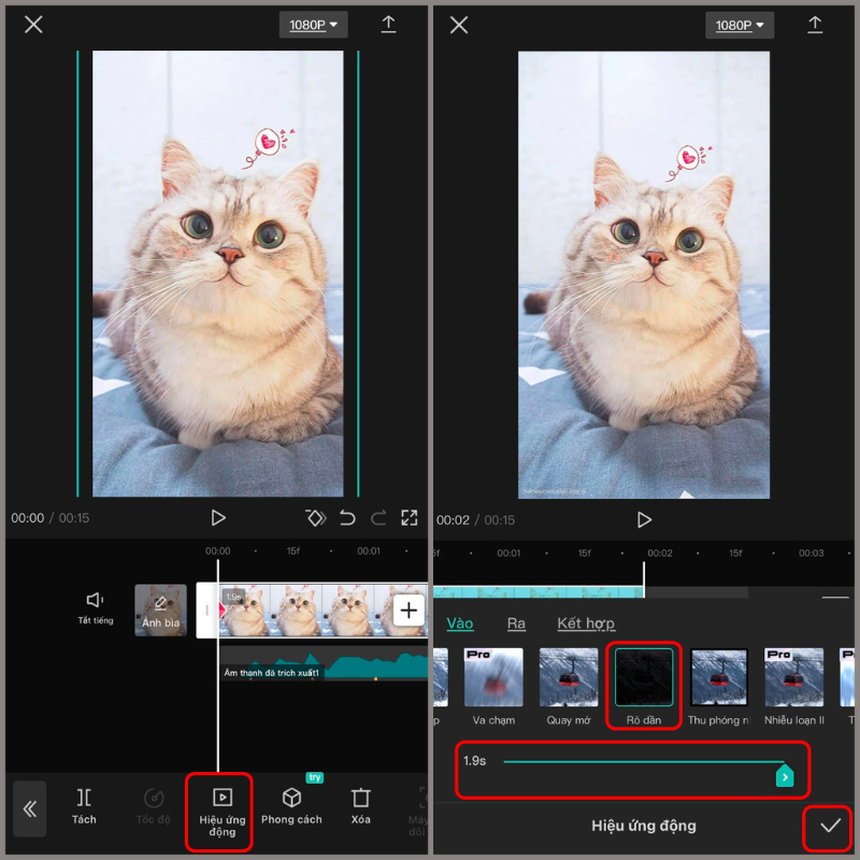
Task: Confirm animation with the checkmark button
Action: tap(829, 825)
